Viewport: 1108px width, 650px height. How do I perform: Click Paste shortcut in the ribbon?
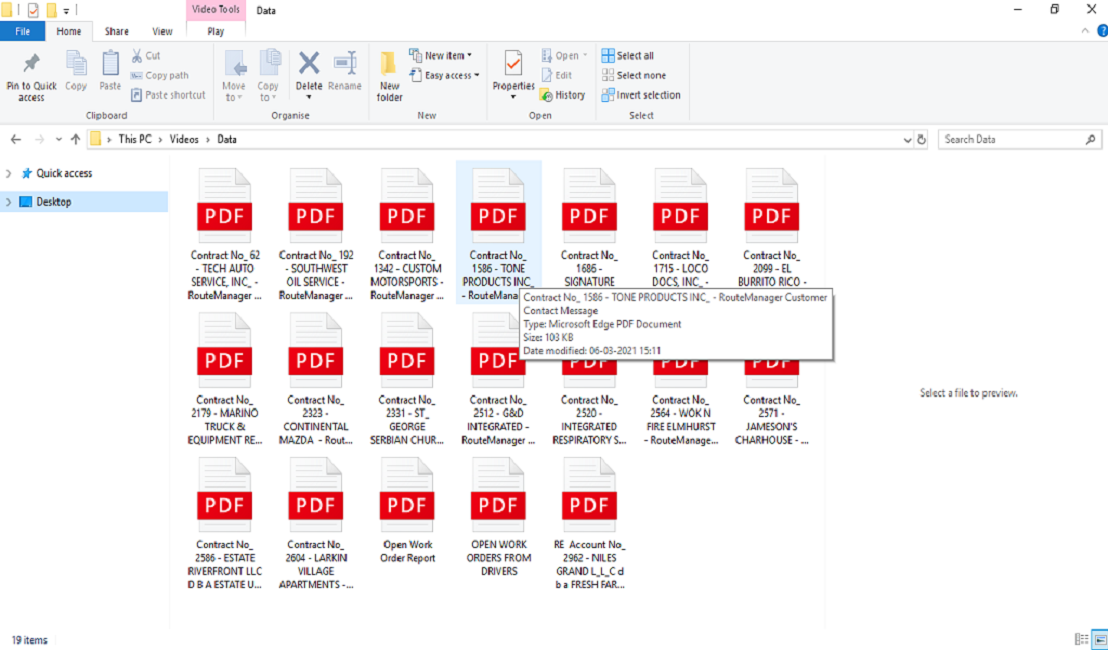click(x=168, y=95)
